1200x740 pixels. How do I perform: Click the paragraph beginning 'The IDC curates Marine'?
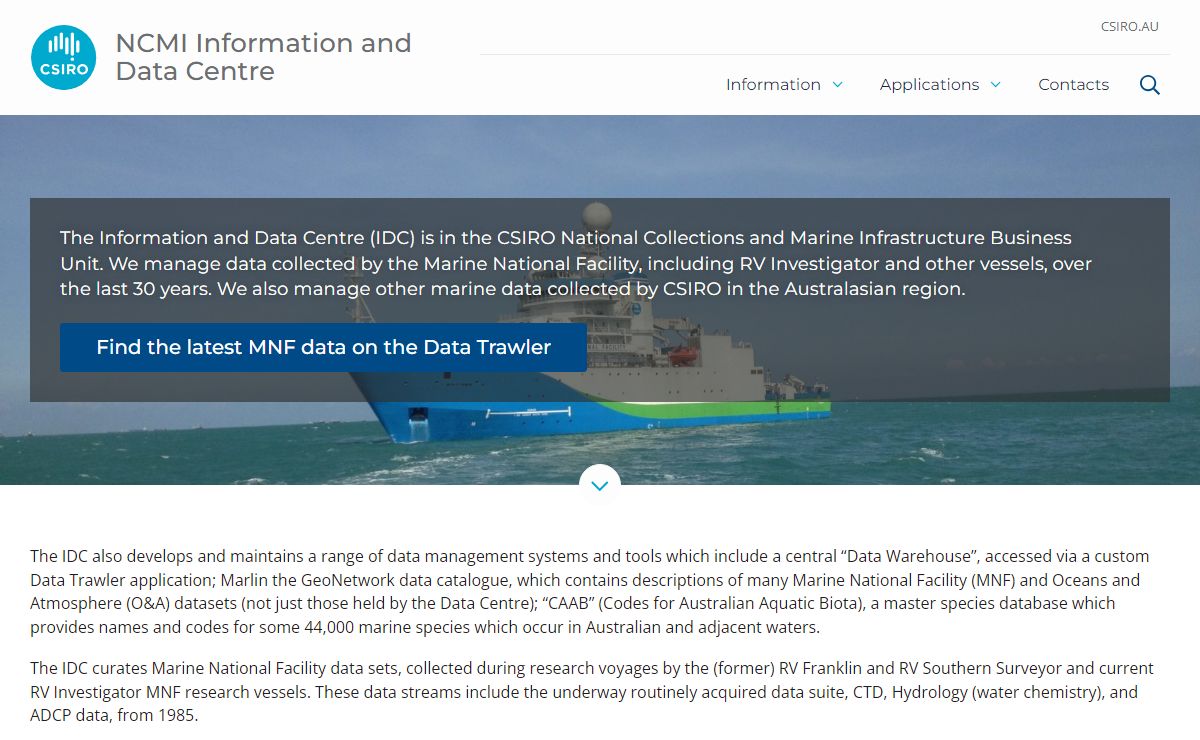[592, 692]
